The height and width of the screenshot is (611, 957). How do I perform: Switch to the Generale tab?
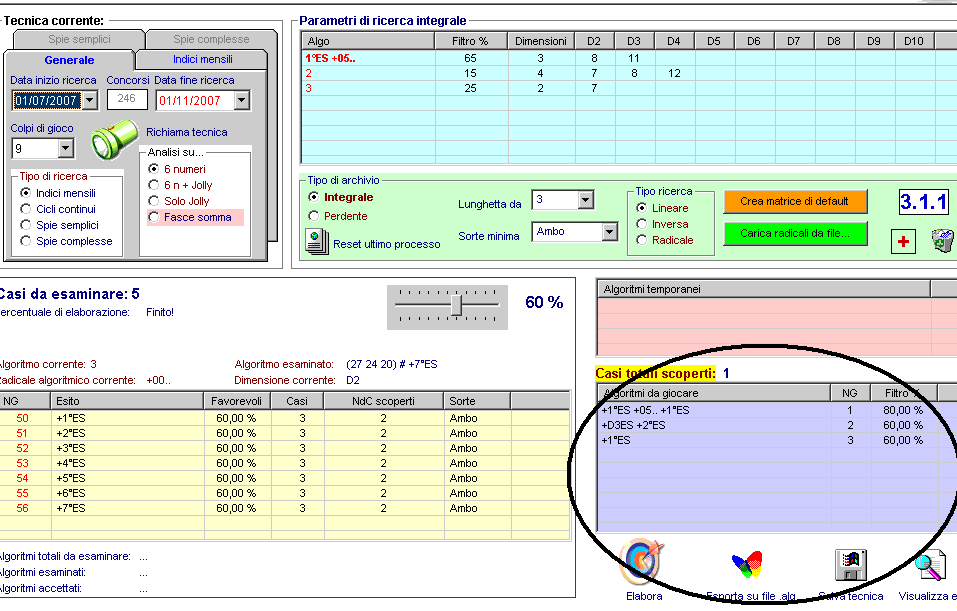click(69, 60)
